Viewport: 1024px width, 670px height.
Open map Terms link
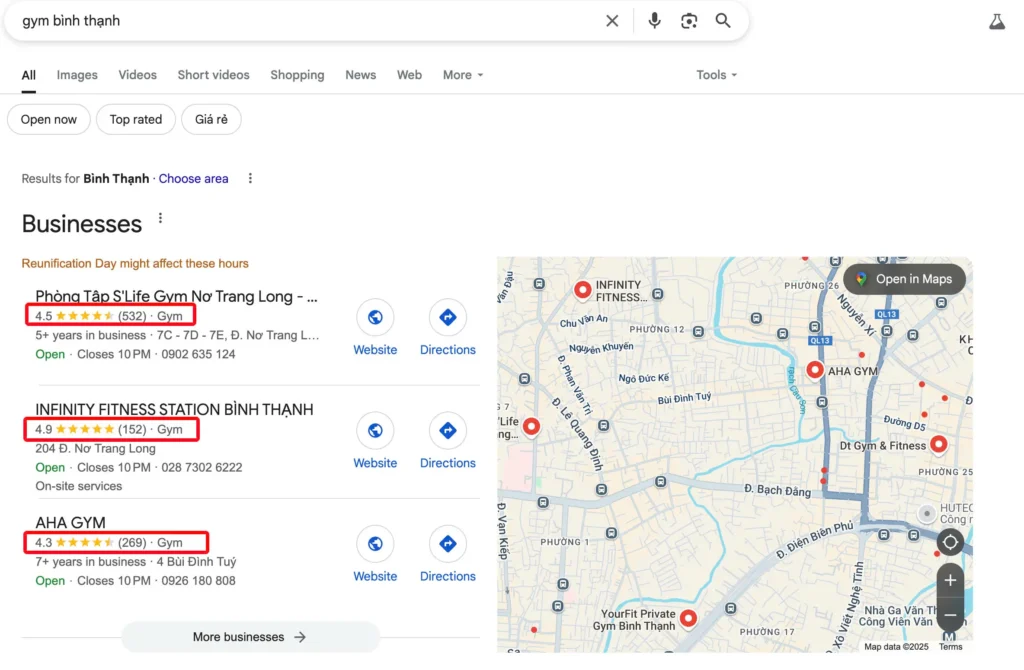point(951,646)
